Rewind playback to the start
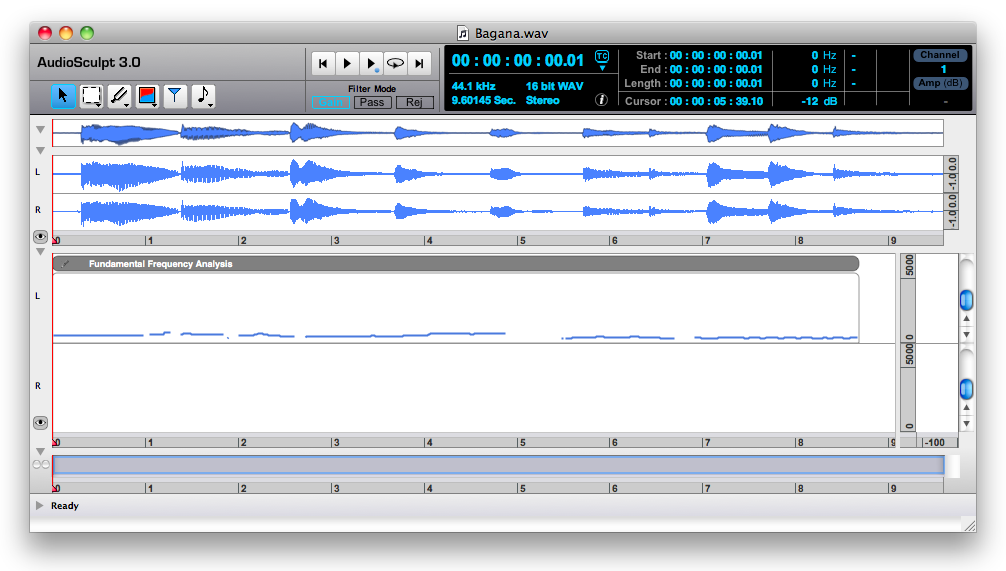 tap(323, 63)
